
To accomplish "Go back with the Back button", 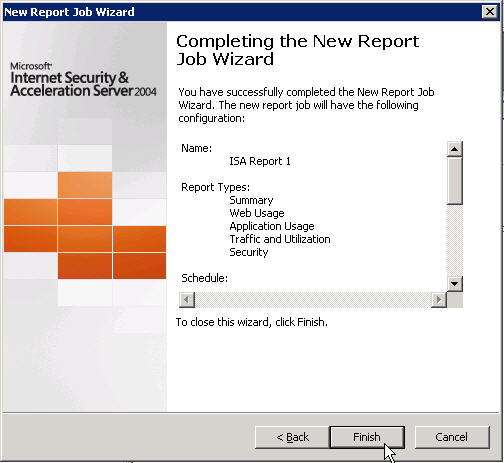I will pos(292,437).
